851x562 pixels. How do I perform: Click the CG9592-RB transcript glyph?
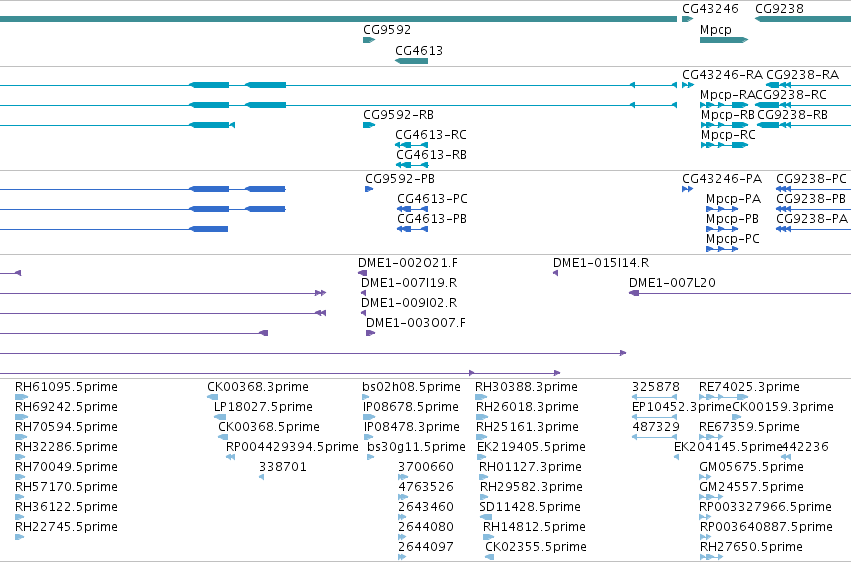(369, 125)
